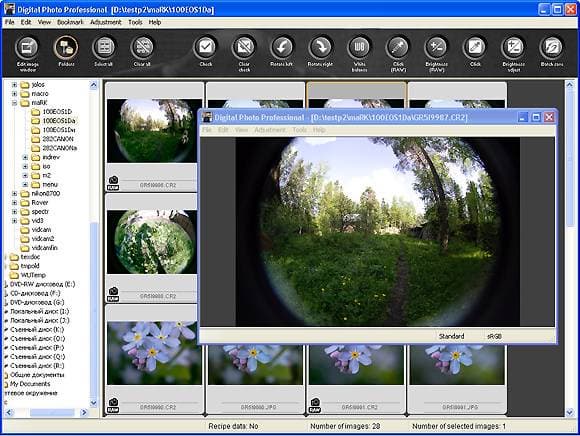
Task: Expand the vid3 folder node
Action: (x=14, y=221)
